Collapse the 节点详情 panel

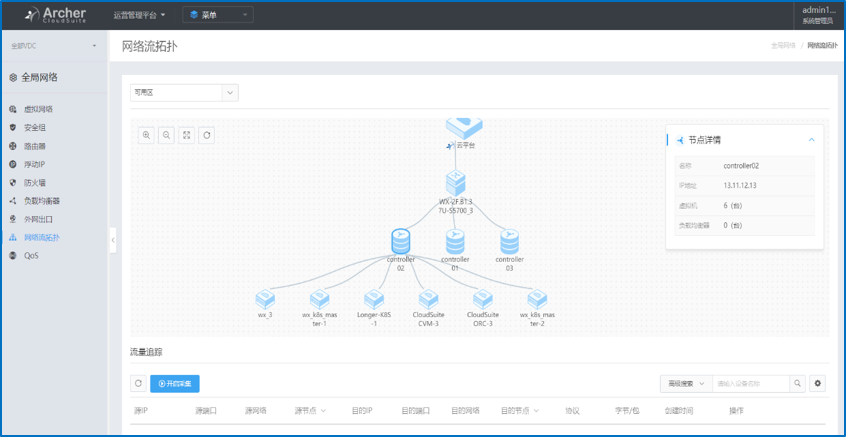tap(811, 140)
